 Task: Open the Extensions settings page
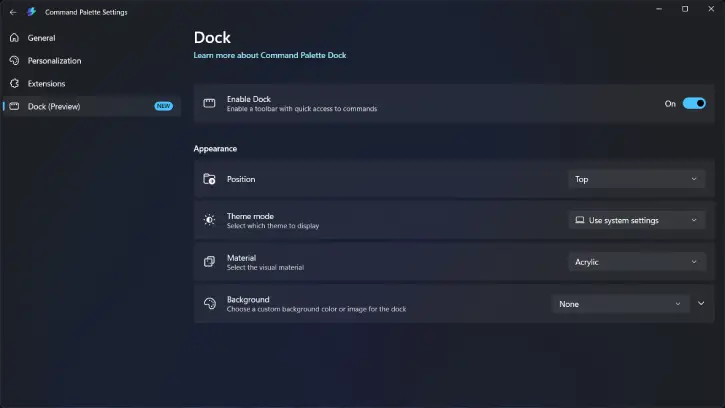47,84
